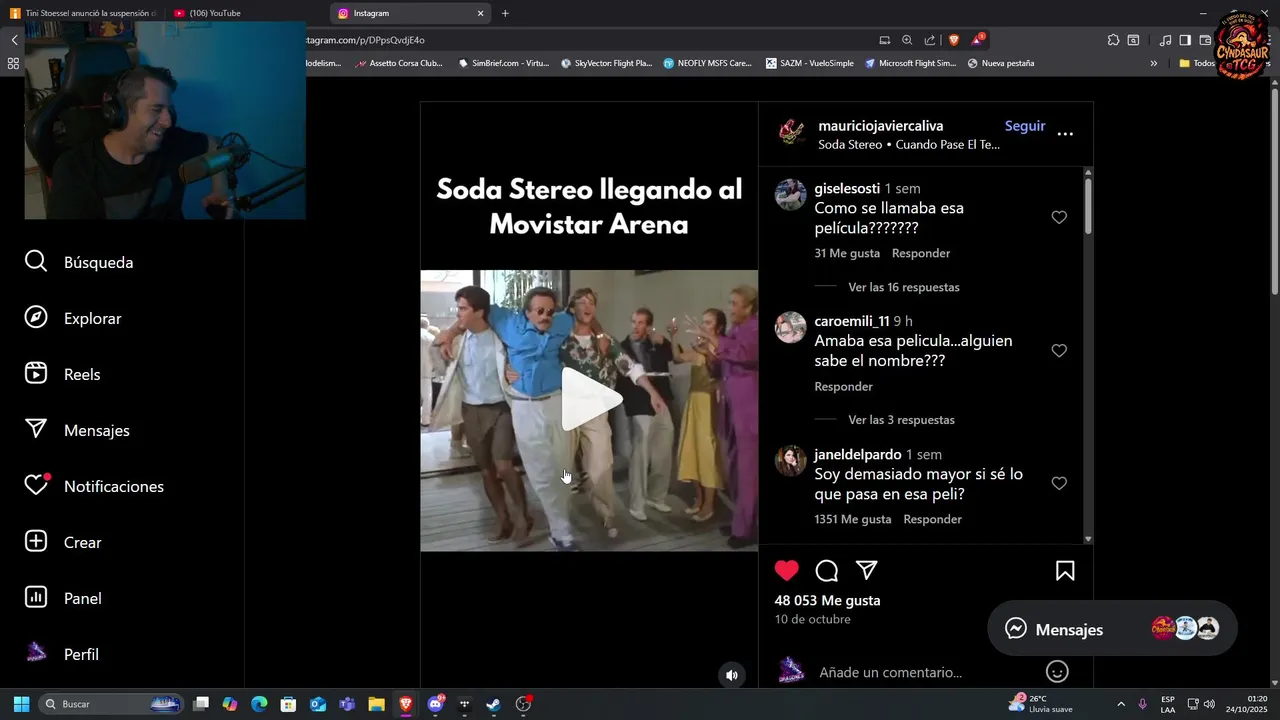The image size is (1280, 720).
Task: View the 1351 Me gusta on janeldelpardo's comment
Action: tap(853, 519)
